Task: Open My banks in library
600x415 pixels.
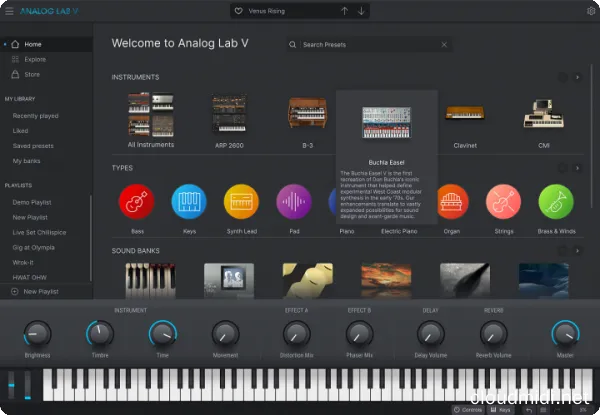Action: (26, 161)
